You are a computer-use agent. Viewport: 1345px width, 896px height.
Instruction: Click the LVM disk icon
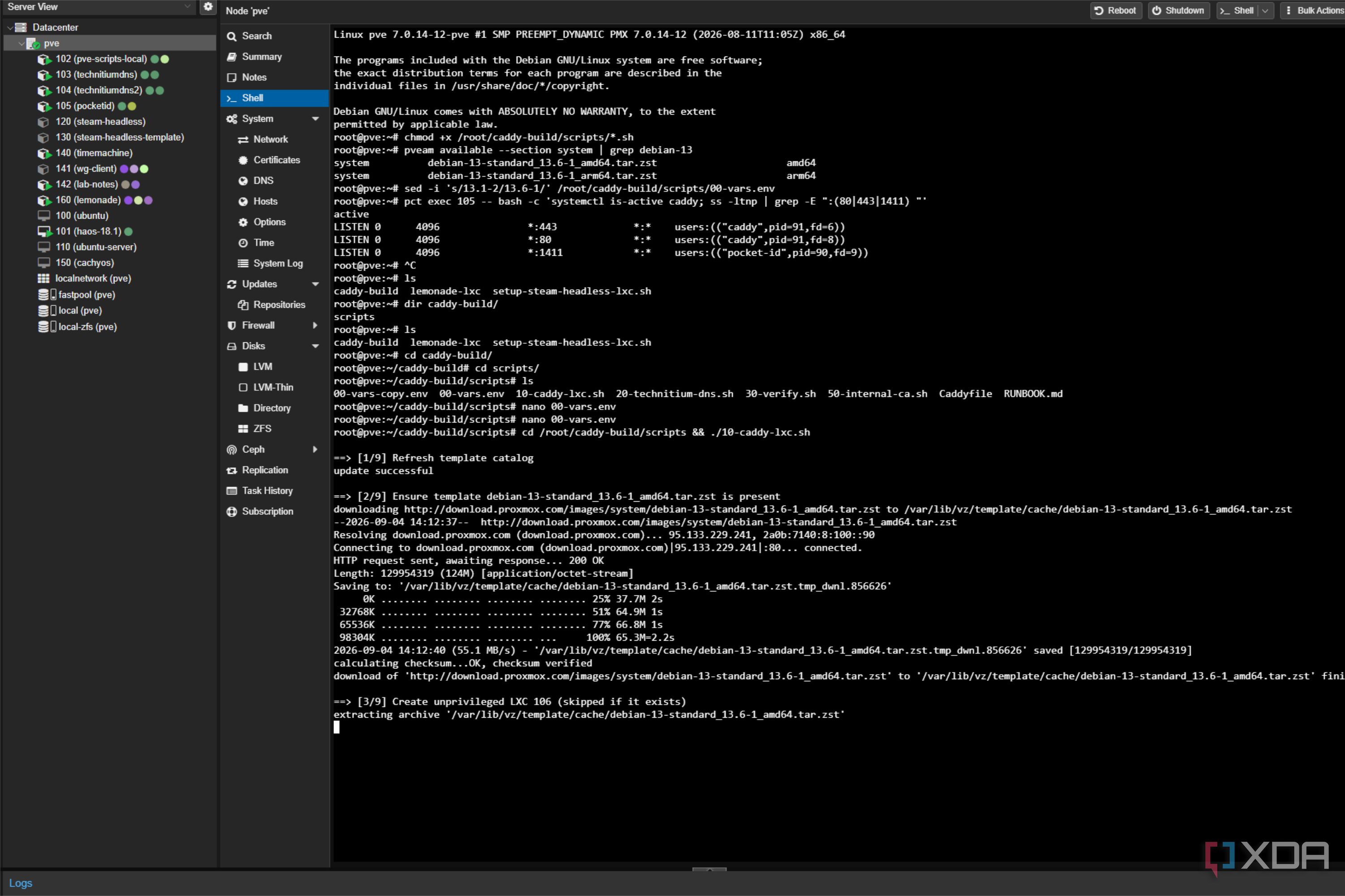[243, 367]
